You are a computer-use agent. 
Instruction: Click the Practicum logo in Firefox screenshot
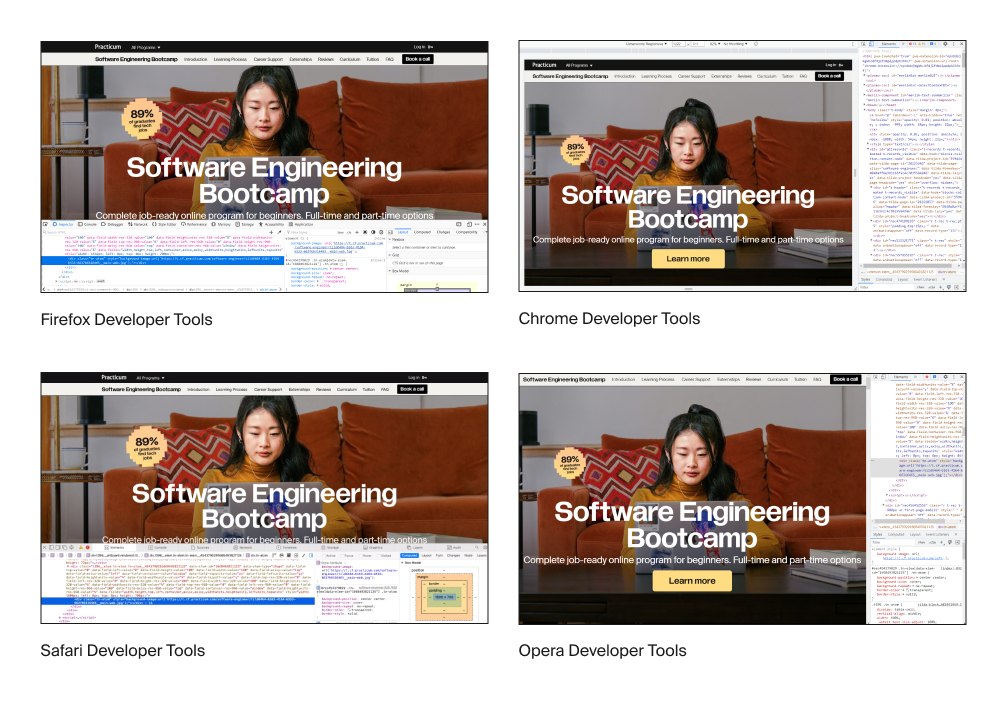pos(108,47)
